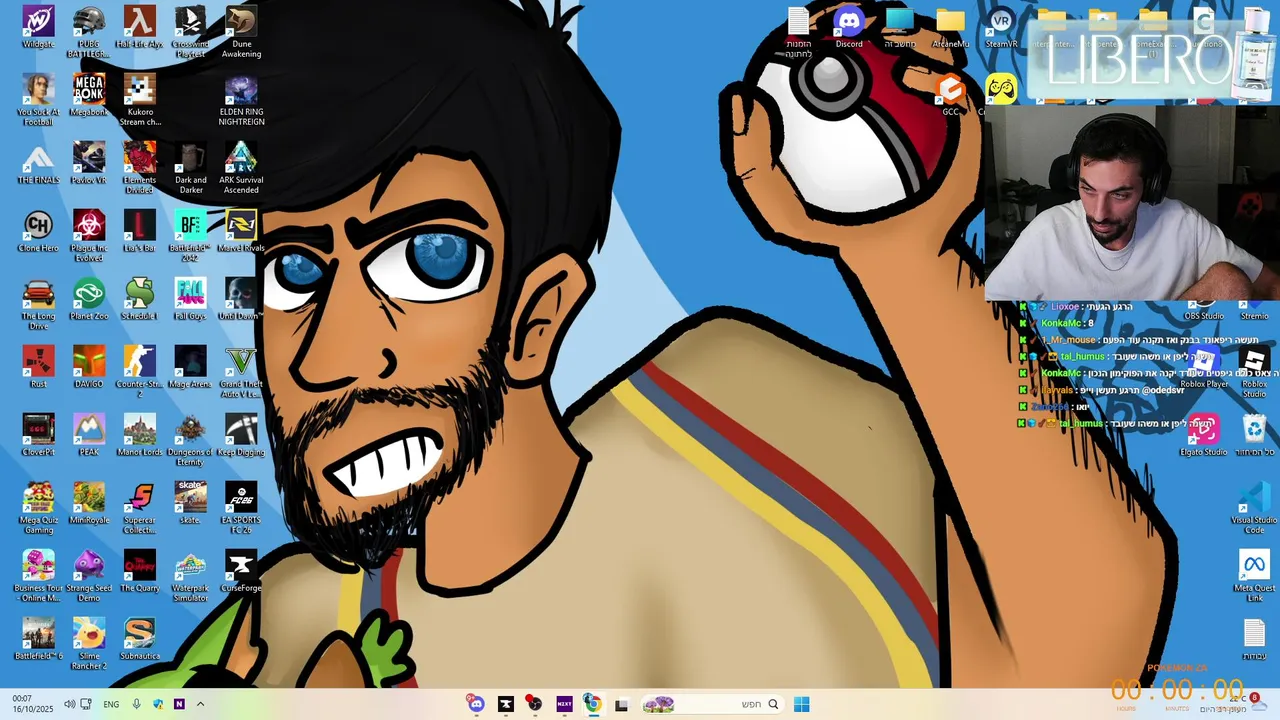
Task: Open Discord from the taskbar
Action: (476, 704)
